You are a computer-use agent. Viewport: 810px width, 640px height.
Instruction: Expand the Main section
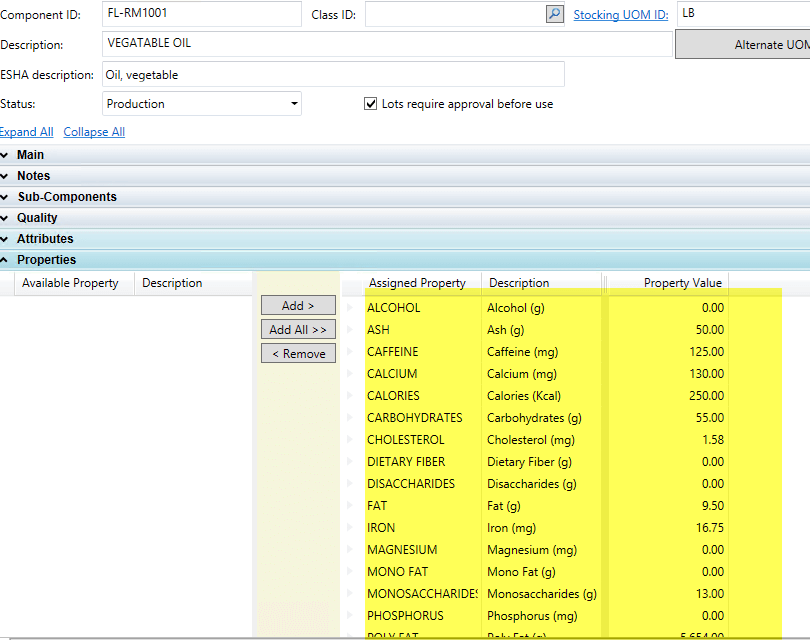point(30,155)
